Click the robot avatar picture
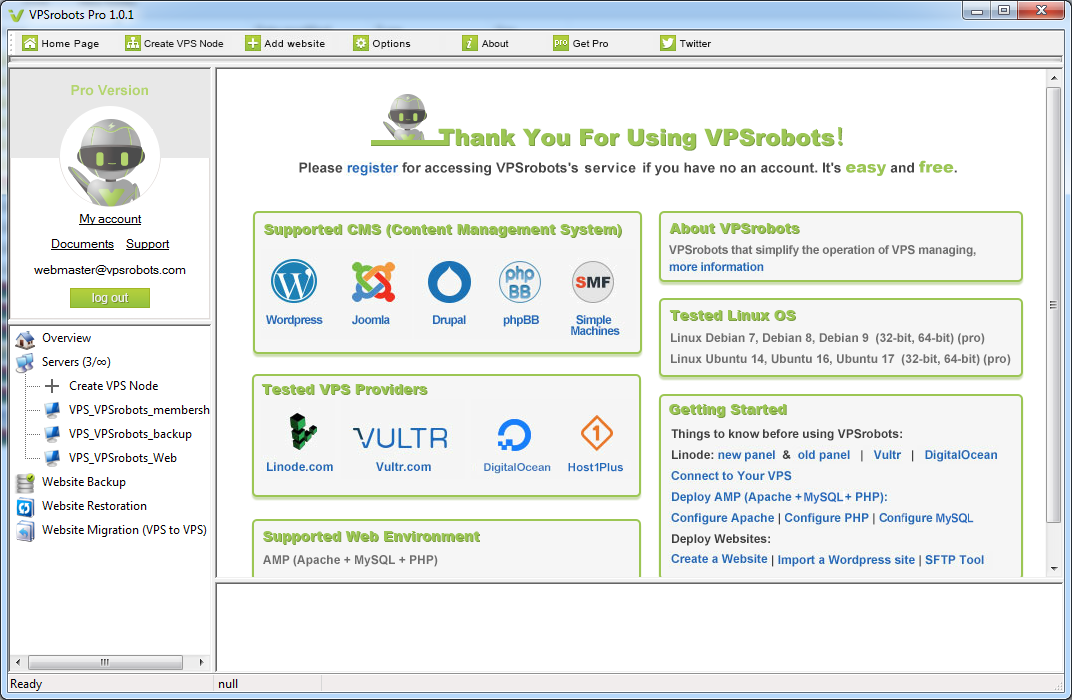This screenshot has height=700, width=1072. pos(110,158)
